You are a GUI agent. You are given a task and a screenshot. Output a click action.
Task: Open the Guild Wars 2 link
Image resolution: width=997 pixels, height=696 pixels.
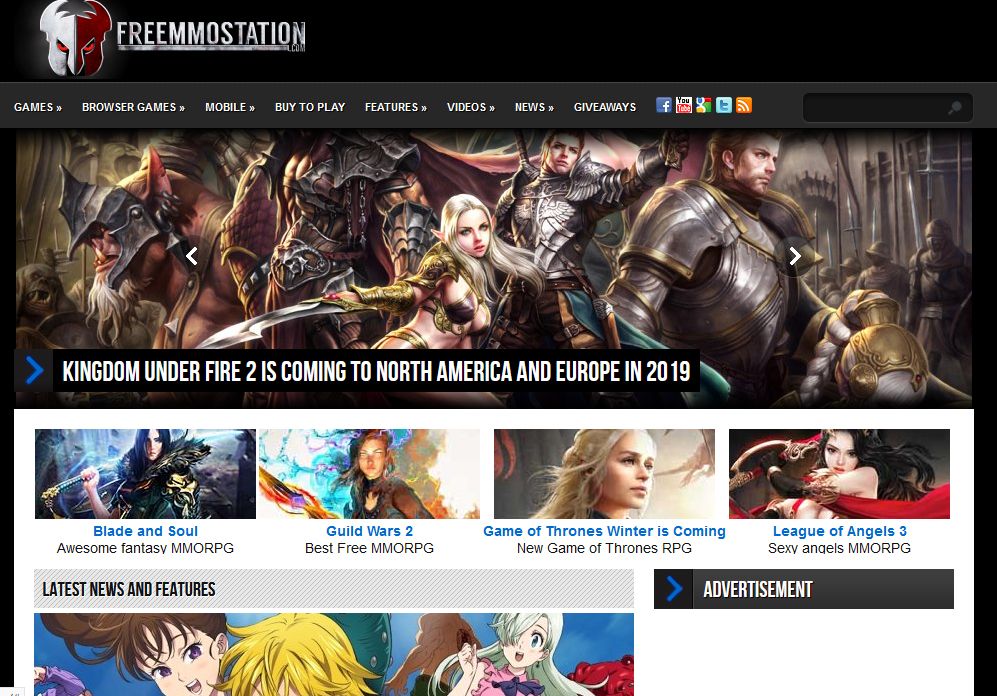tap(369, 531)
